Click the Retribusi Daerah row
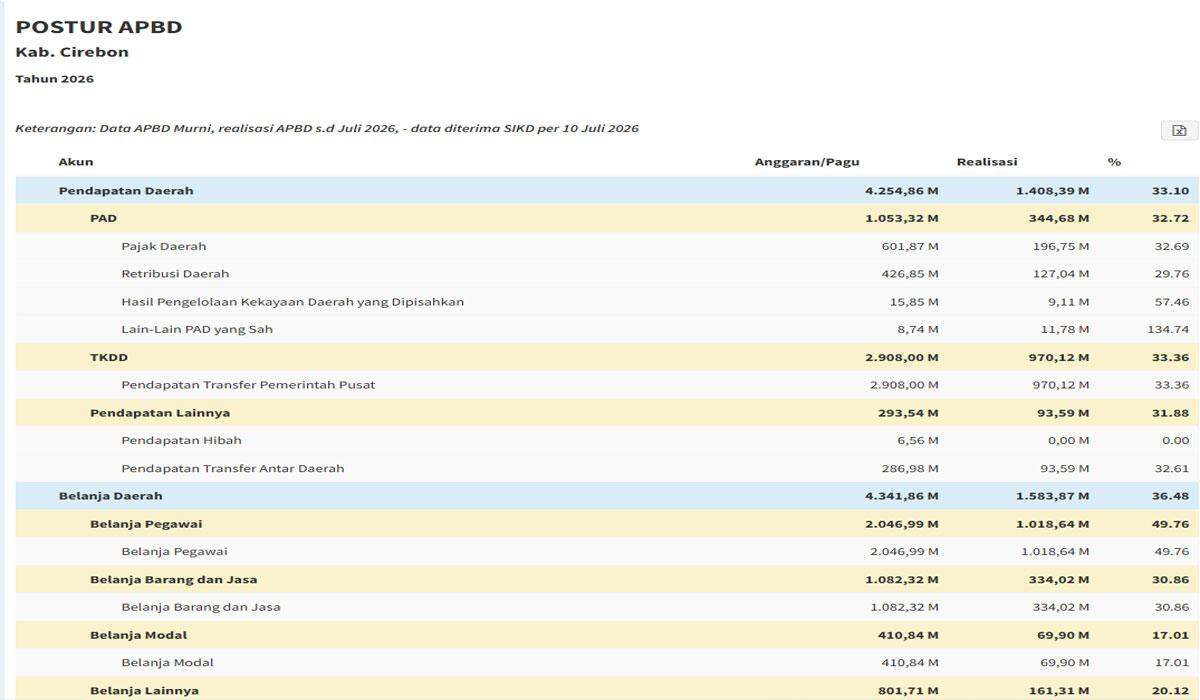The height and width of the screenshot is (700, 1200). 607,274
